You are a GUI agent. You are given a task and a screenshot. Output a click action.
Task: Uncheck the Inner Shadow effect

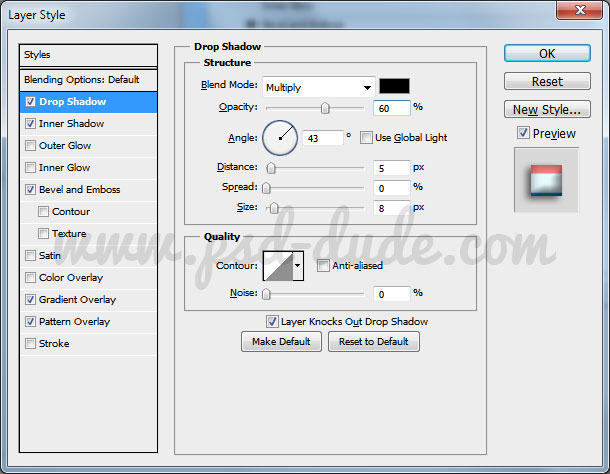(30, 124)
